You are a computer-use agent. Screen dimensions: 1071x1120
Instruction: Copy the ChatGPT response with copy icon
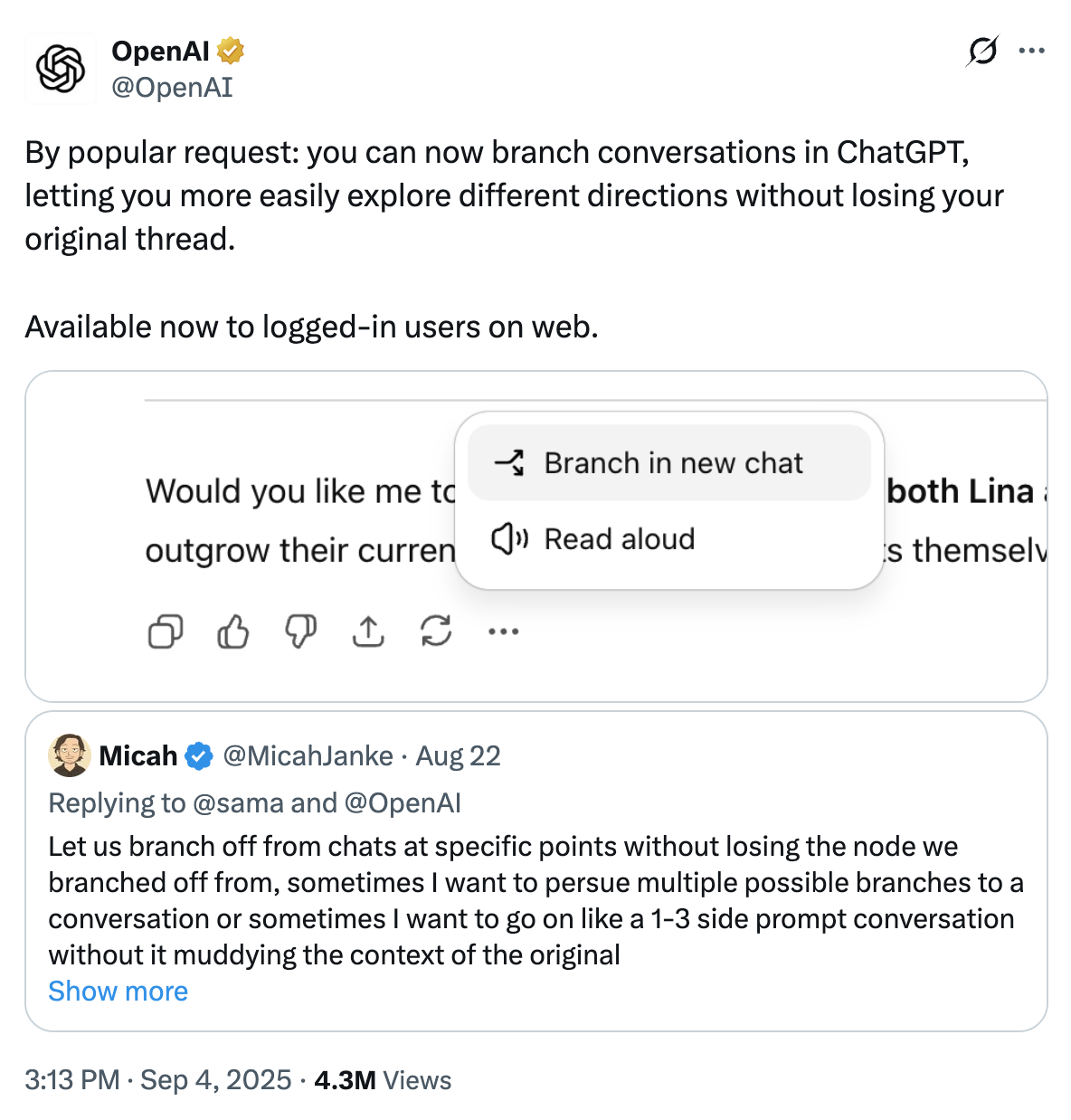(166, 631)
